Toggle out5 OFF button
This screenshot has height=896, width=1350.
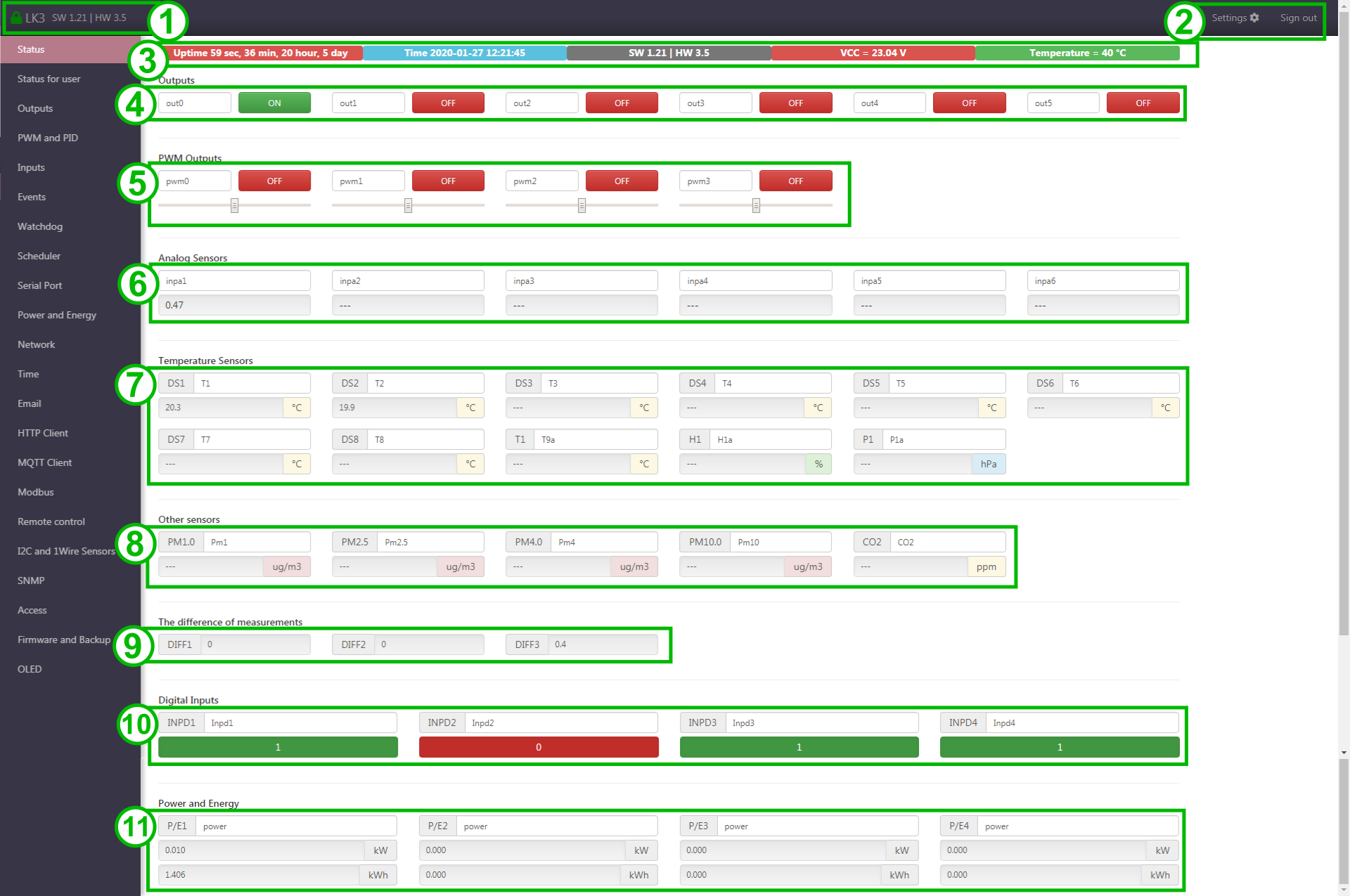tap(1143, 103)
